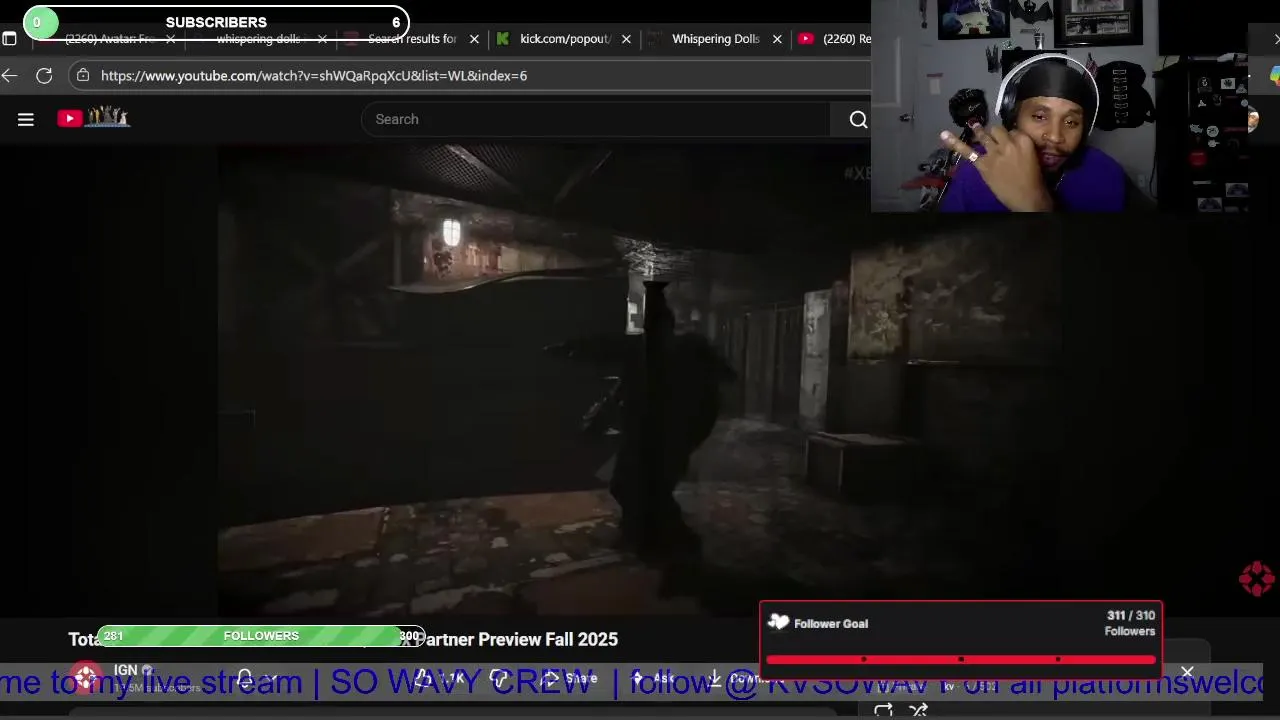1280x720 pixels.
Task: Close the playlist panel with the X
Action: (1187, 673)
